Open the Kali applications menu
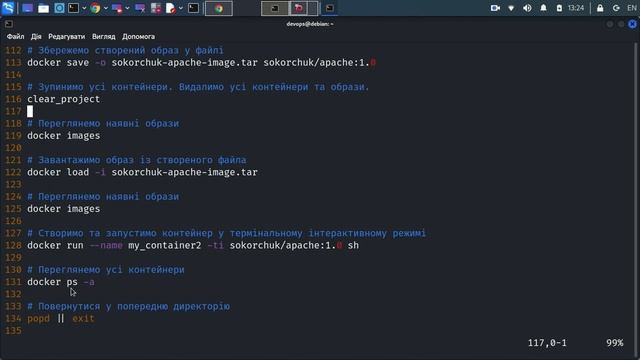 point(8,8)
